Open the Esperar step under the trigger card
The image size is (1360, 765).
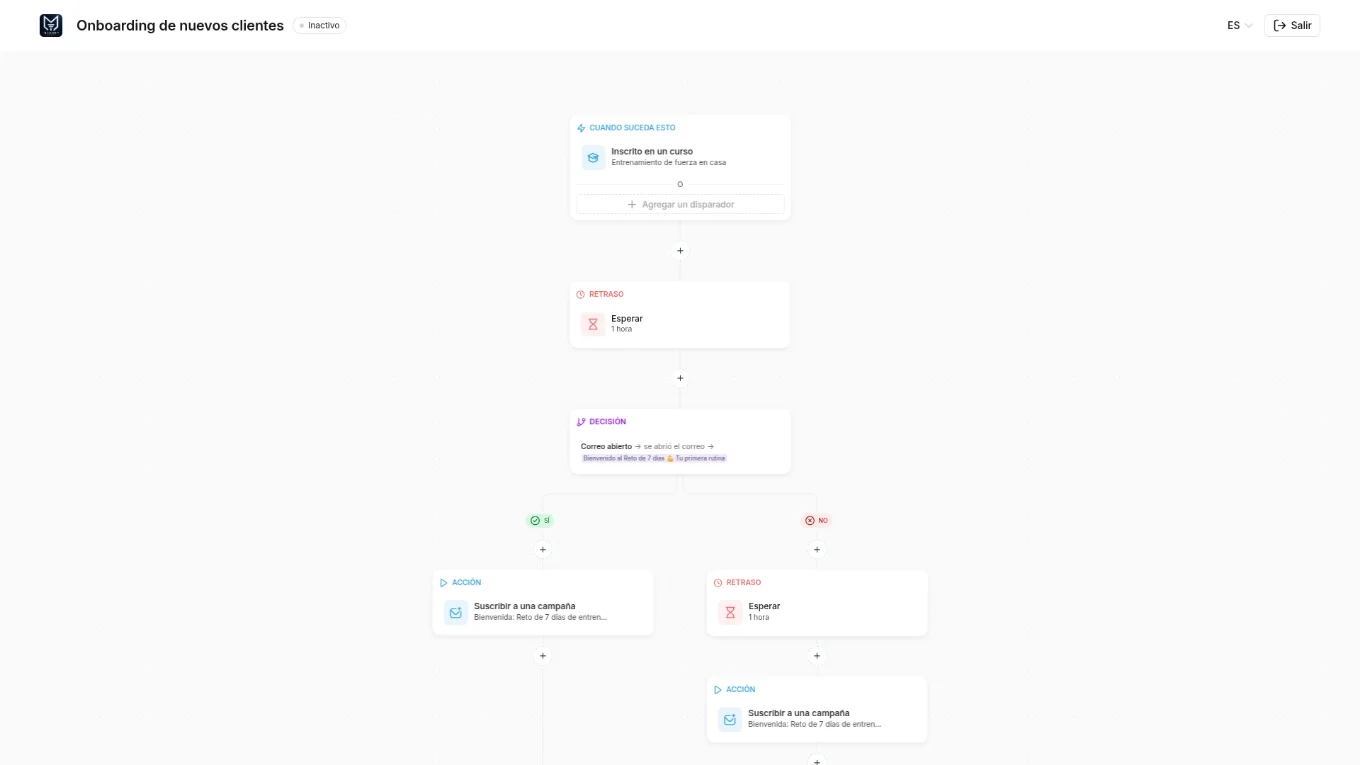click(680, 324)
